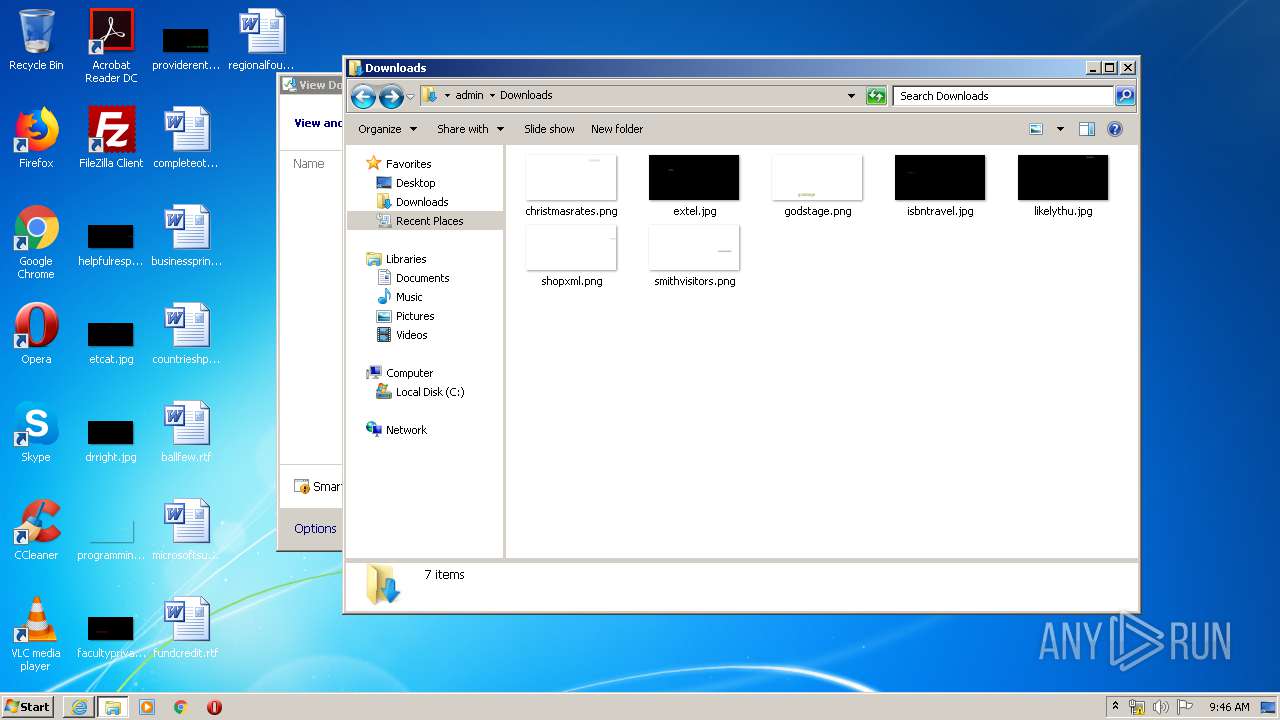Start the Slide show
The image size is (1280, 720).
coord(549,129)
